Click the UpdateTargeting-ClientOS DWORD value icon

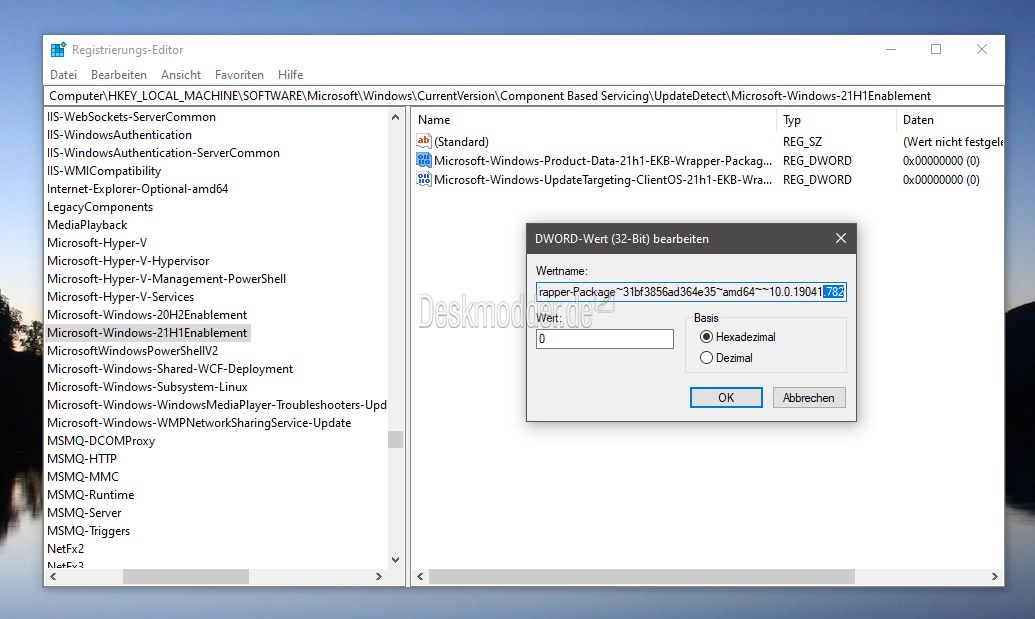[424, 179]
